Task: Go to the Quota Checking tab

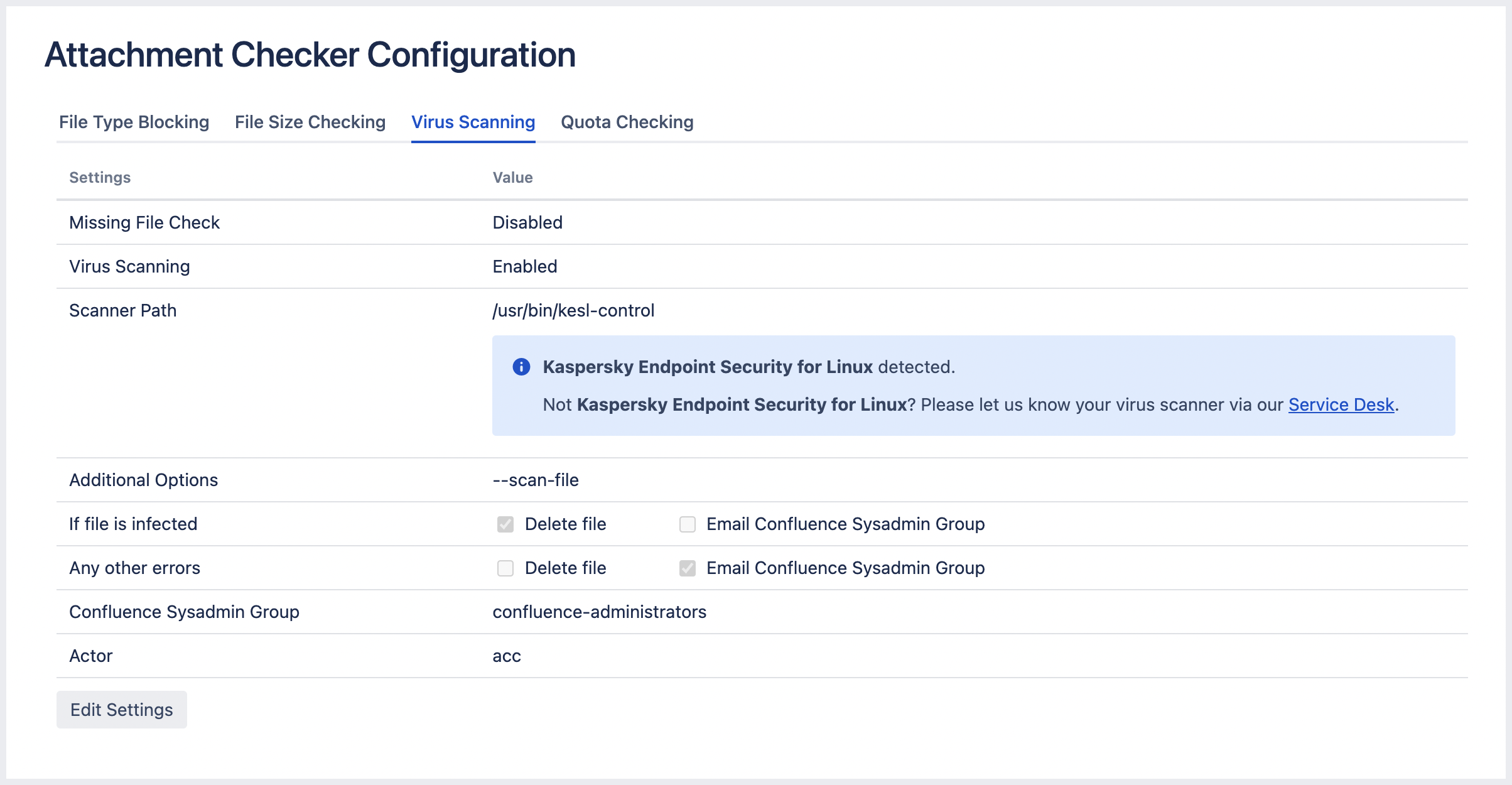Action: click(x=627, y=122)
